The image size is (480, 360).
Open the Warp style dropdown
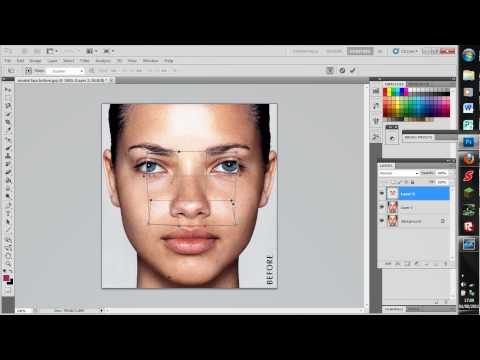click(x=65, y=71)
